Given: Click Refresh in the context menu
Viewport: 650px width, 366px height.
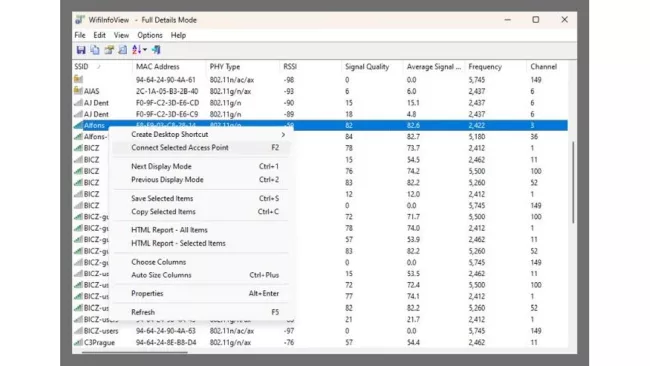Looking at the screenshot, I should [x=200, y=312].
